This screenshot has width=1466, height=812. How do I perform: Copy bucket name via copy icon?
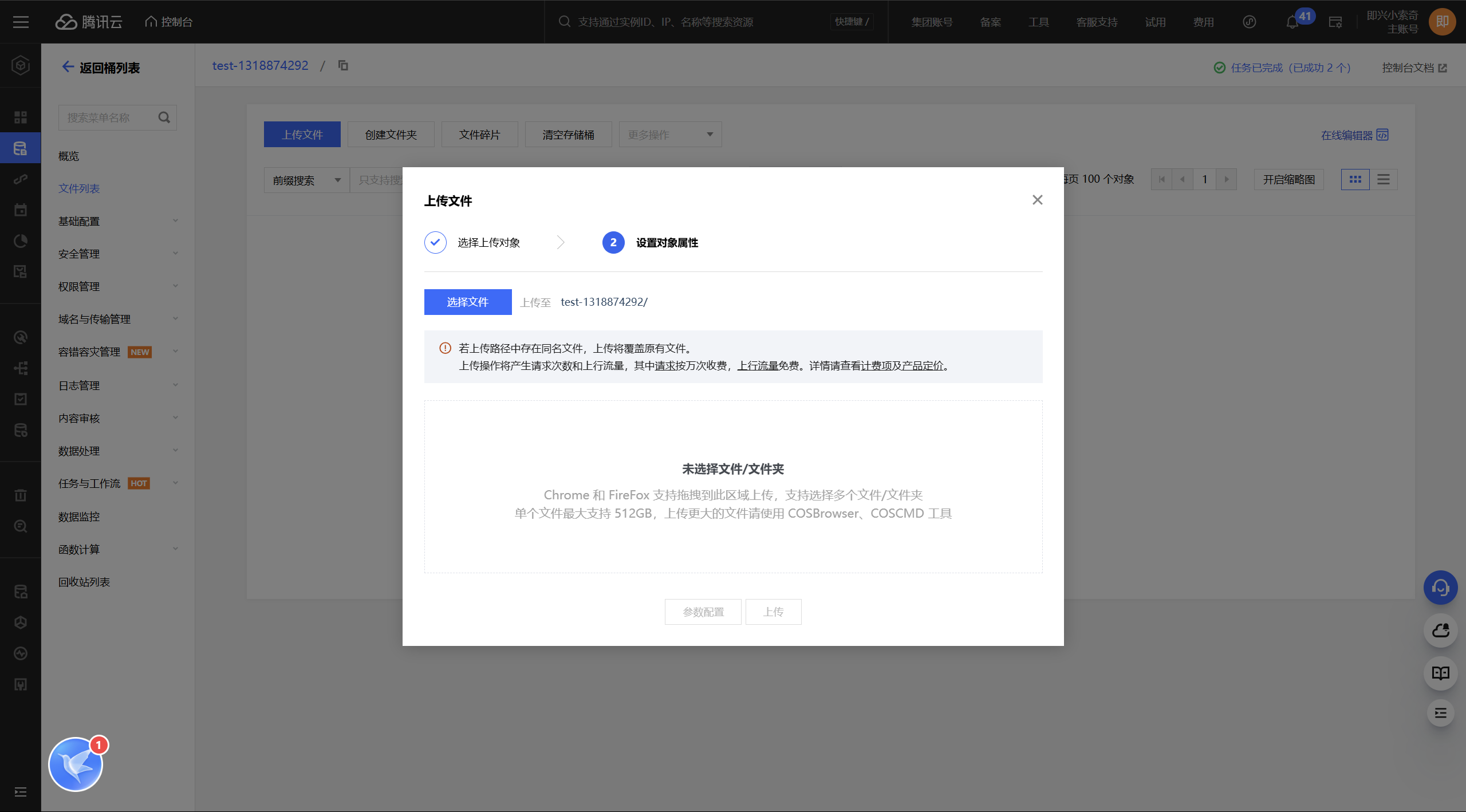point(343,65)
